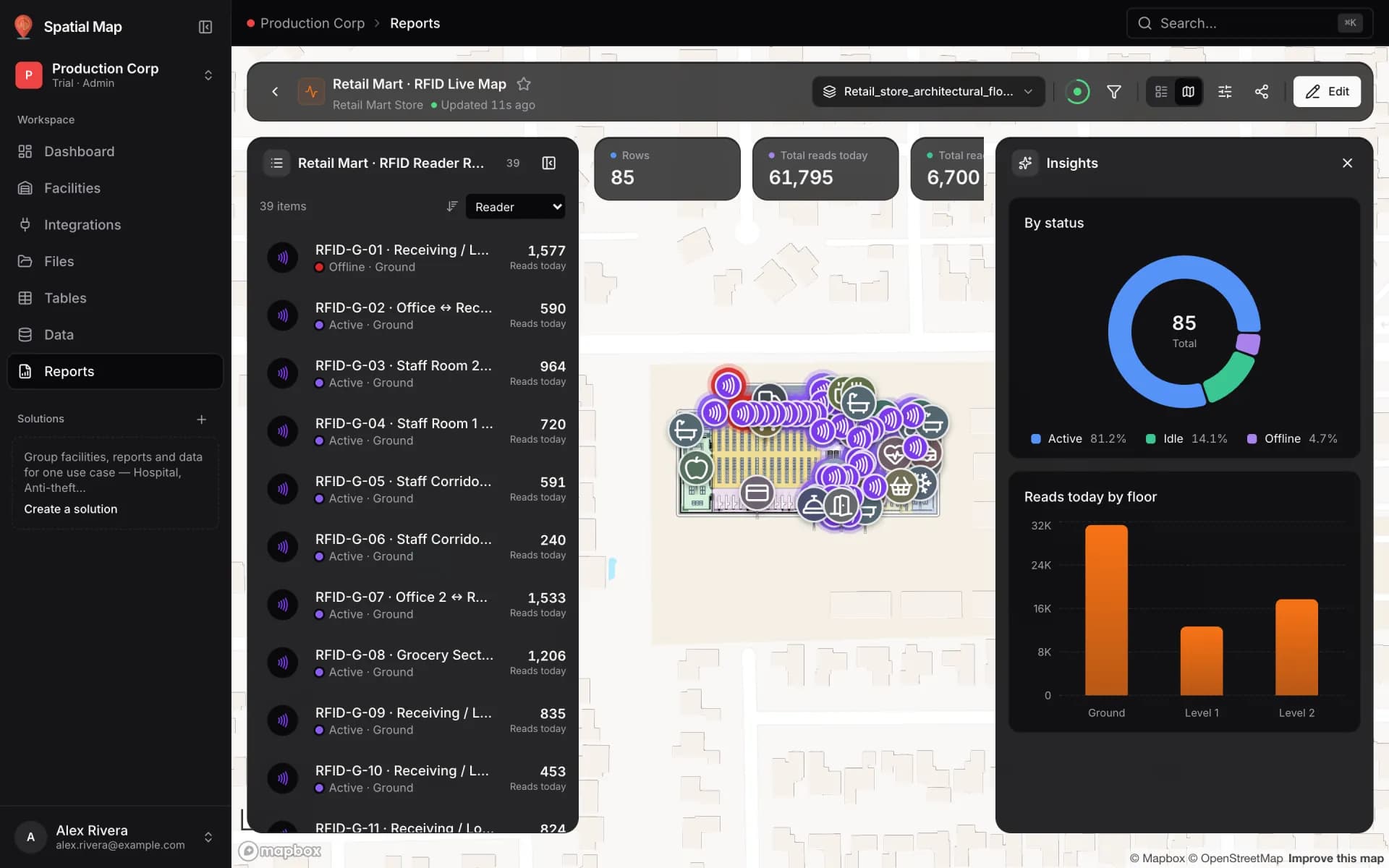Click Production Corp in the breadcrumb
This screenshot has height=868, width=1389.
tap(313, 23)
